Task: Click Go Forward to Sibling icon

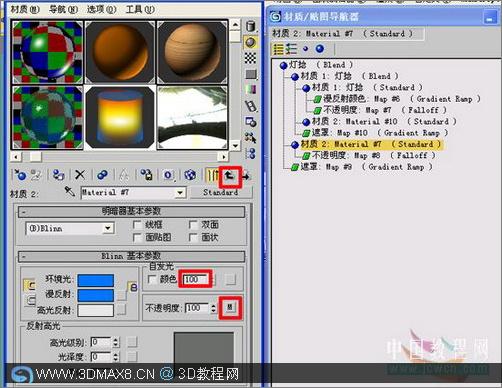Action: click(246, 176)
